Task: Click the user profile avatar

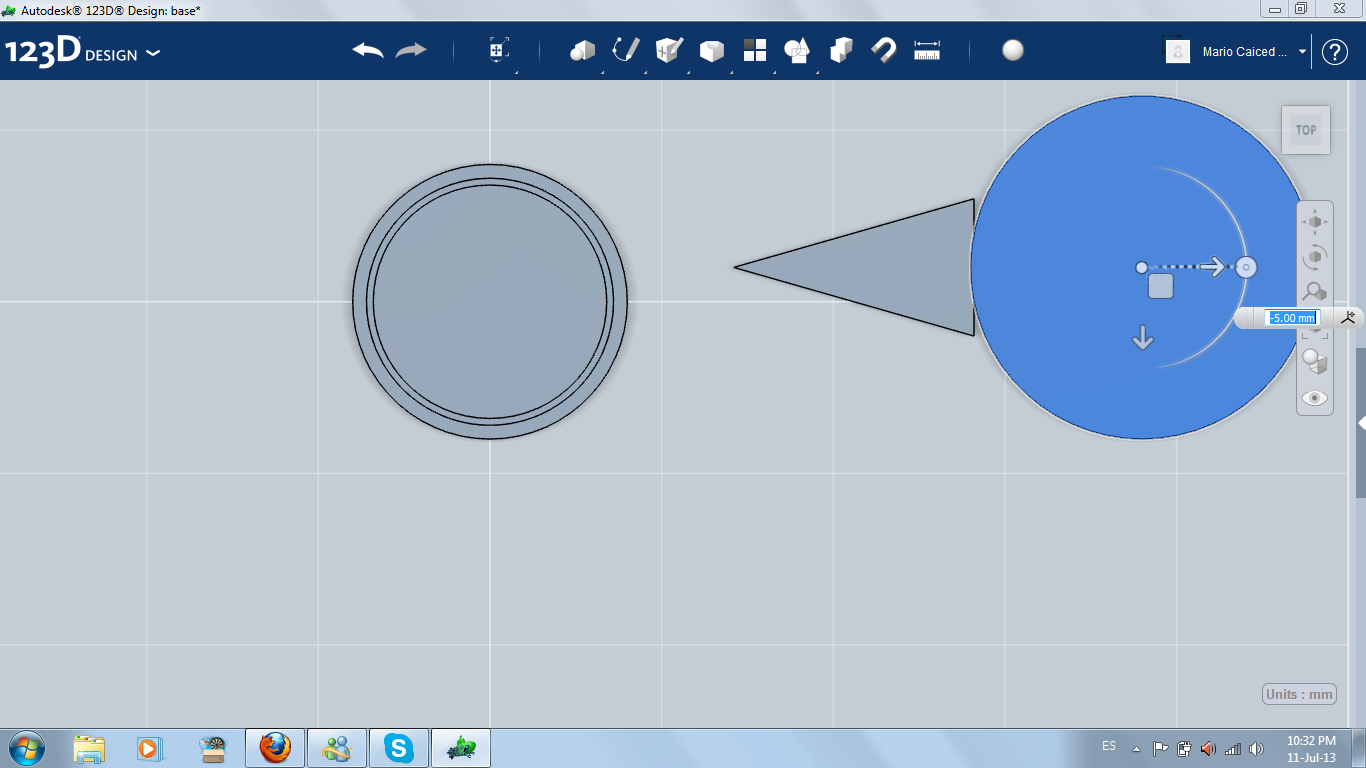Action: [1178, 51]
